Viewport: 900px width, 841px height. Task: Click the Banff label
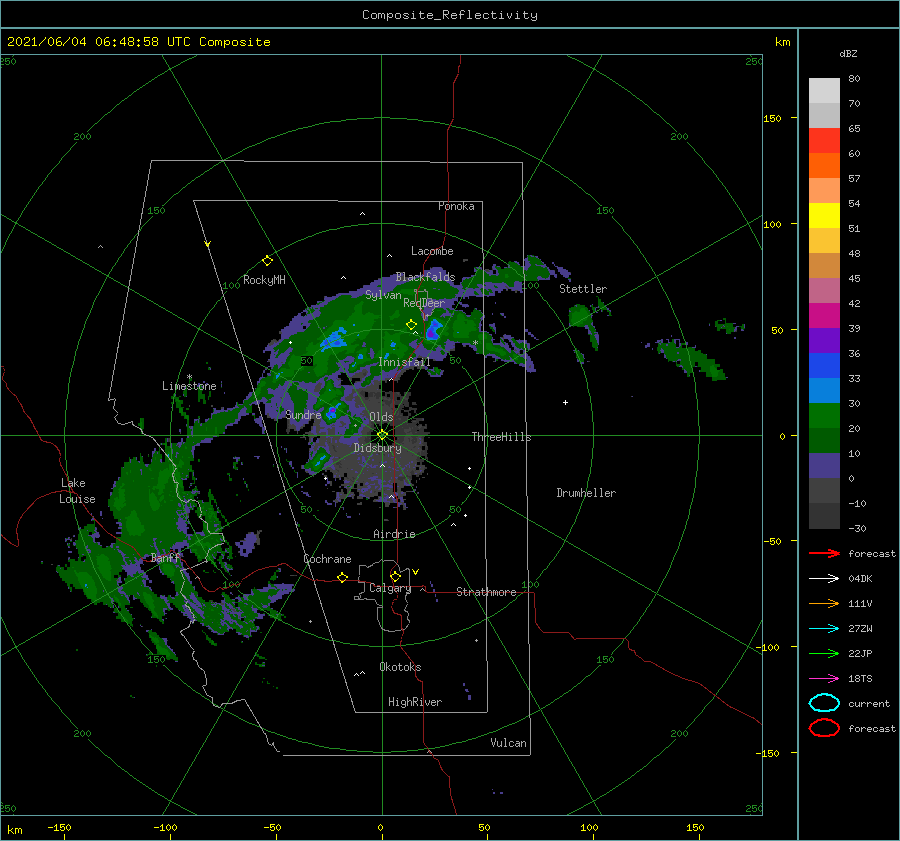pos(165,558)
